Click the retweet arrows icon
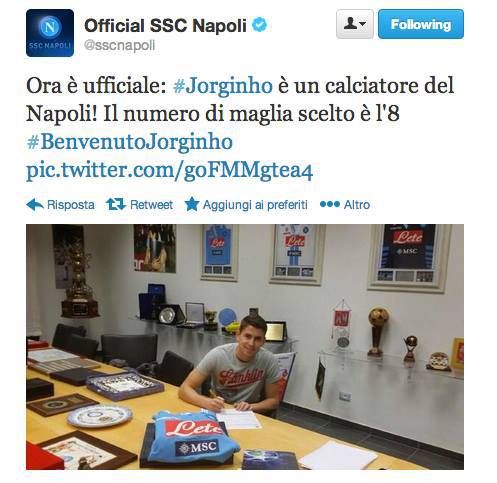This screenshot has width=497, height=483. (116, 204)
